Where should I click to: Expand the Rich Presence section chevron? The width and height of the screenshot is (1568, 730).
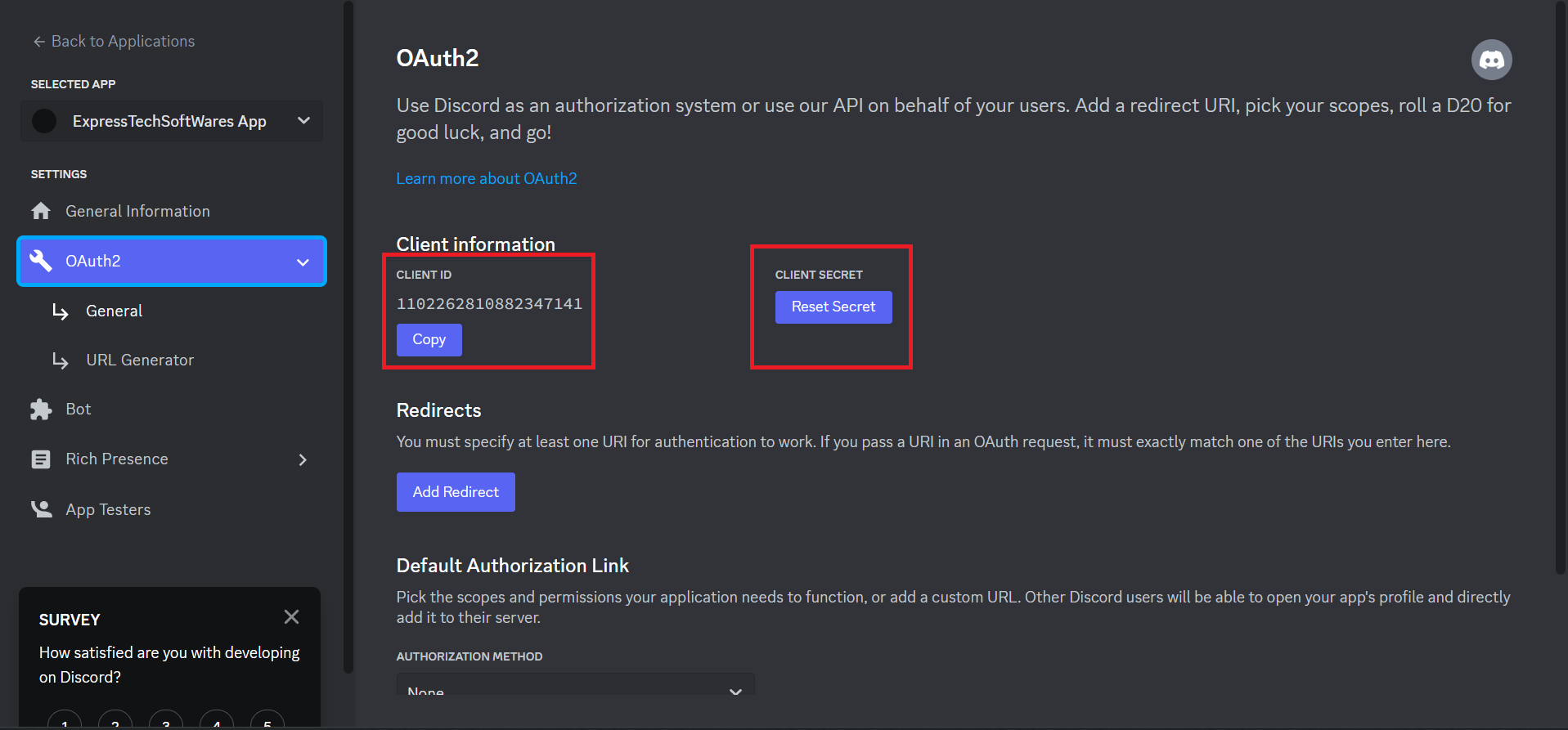coord(302,459)
